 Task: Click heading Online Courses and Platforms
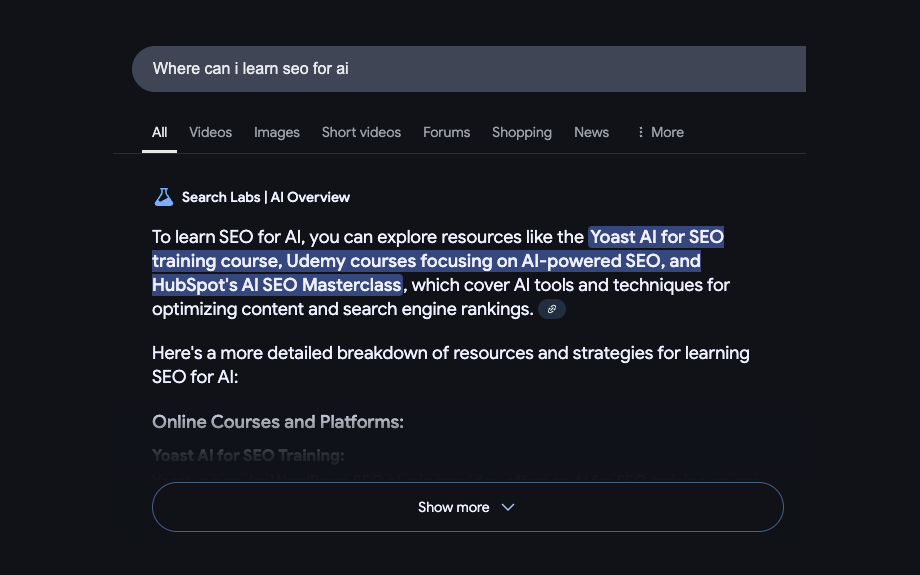278,422
